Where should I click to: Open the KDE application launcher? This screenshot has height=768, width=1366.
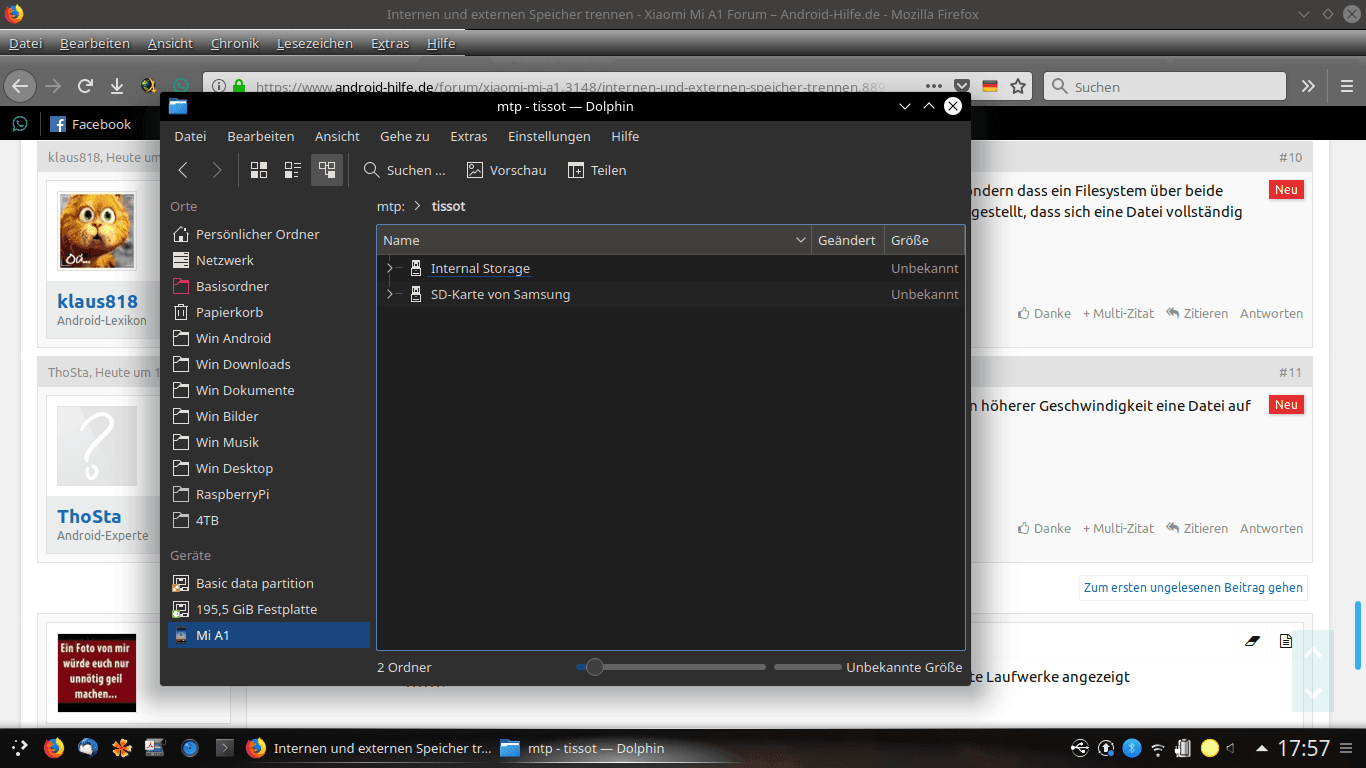point(20,747)
